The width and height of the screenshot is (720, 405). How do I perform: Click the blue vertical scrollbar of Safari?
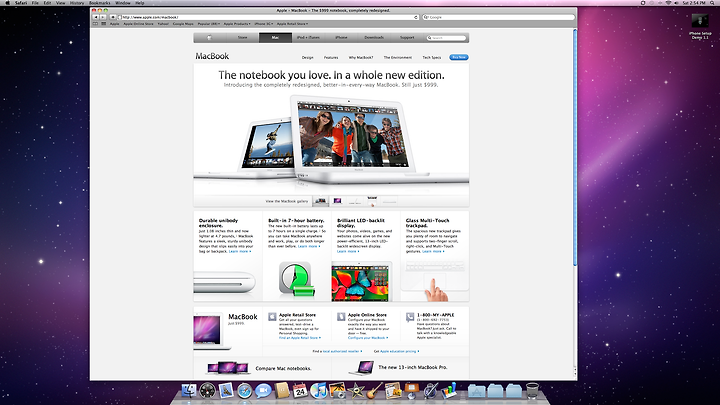click(x=575, y=147)
